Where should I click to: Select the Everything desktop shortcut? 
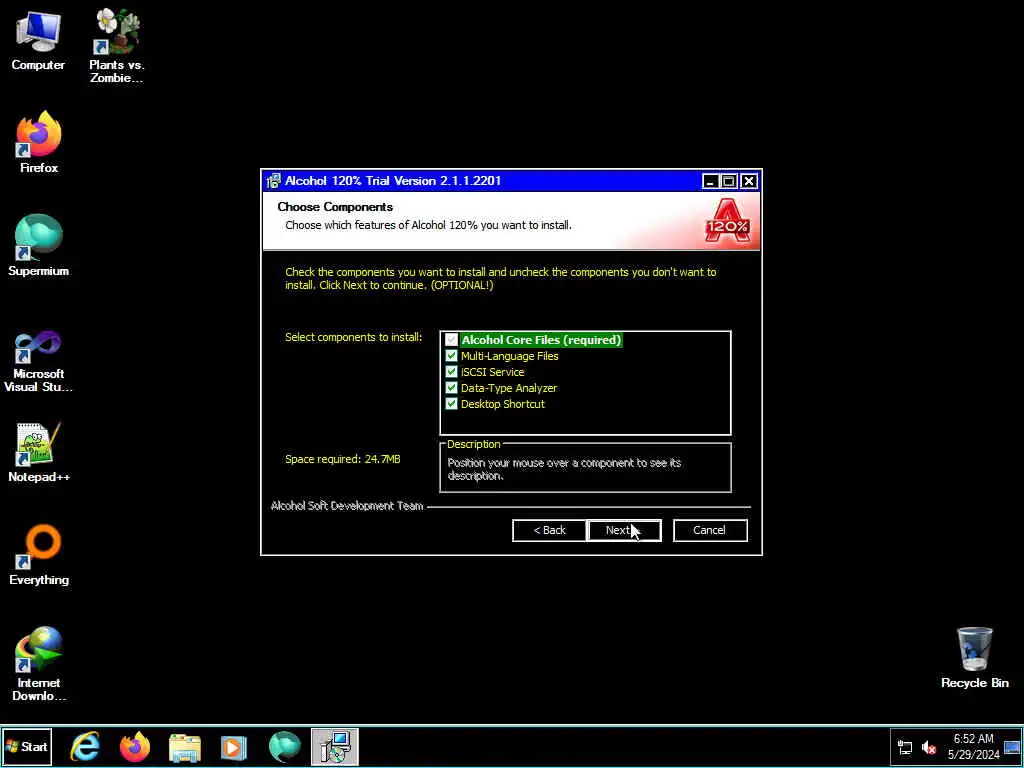[x=39, y=555]
